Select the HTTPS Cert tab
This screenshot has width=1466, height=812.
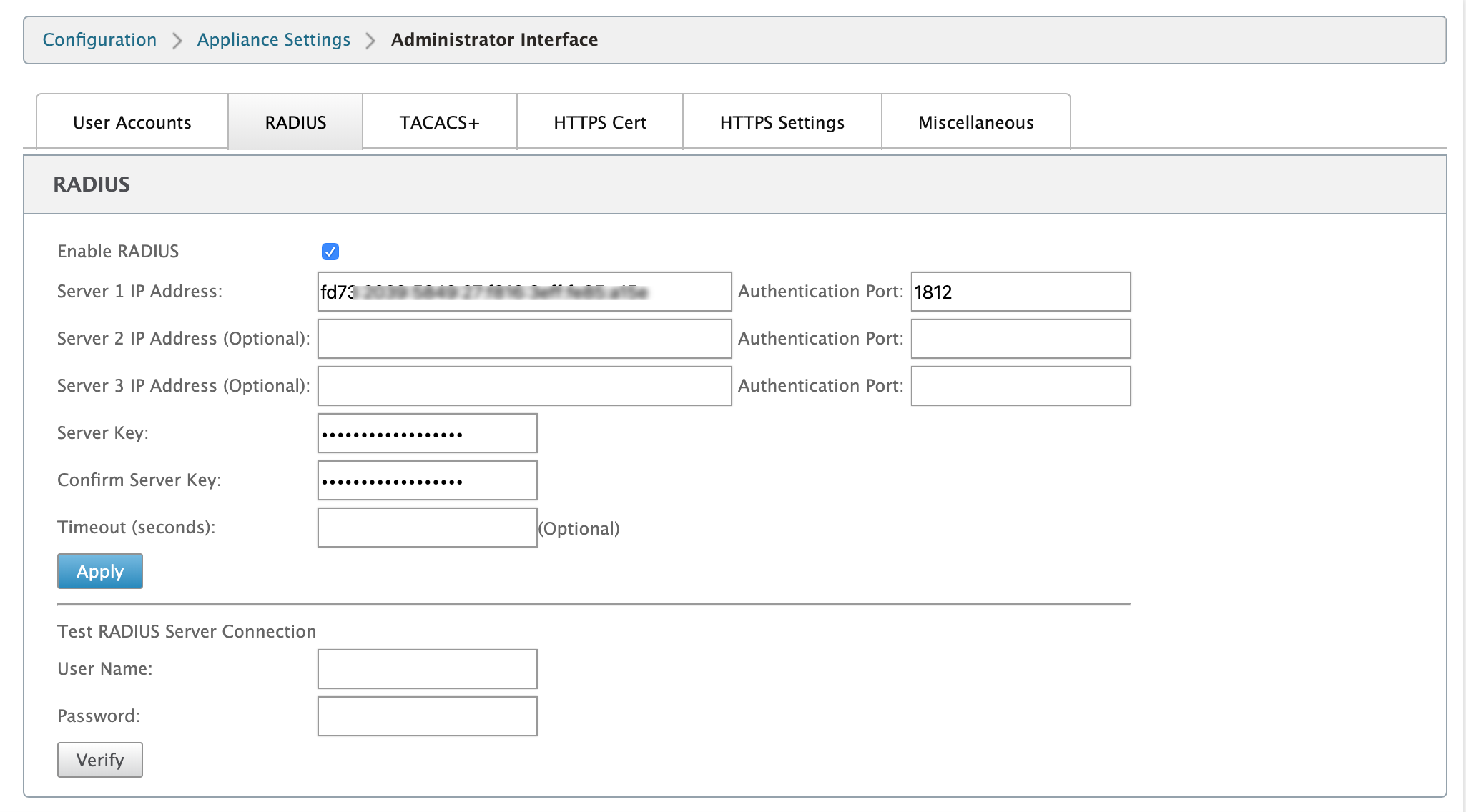point(600,122)
